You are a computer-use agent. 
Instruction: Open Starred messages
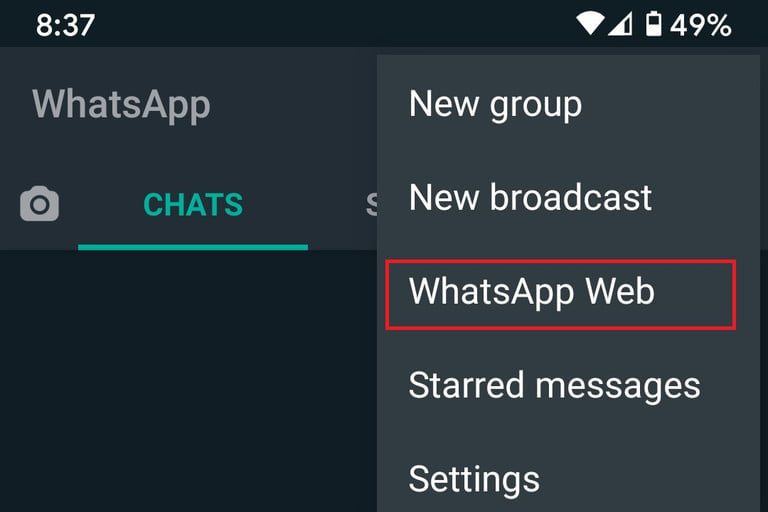pos(554,386)
